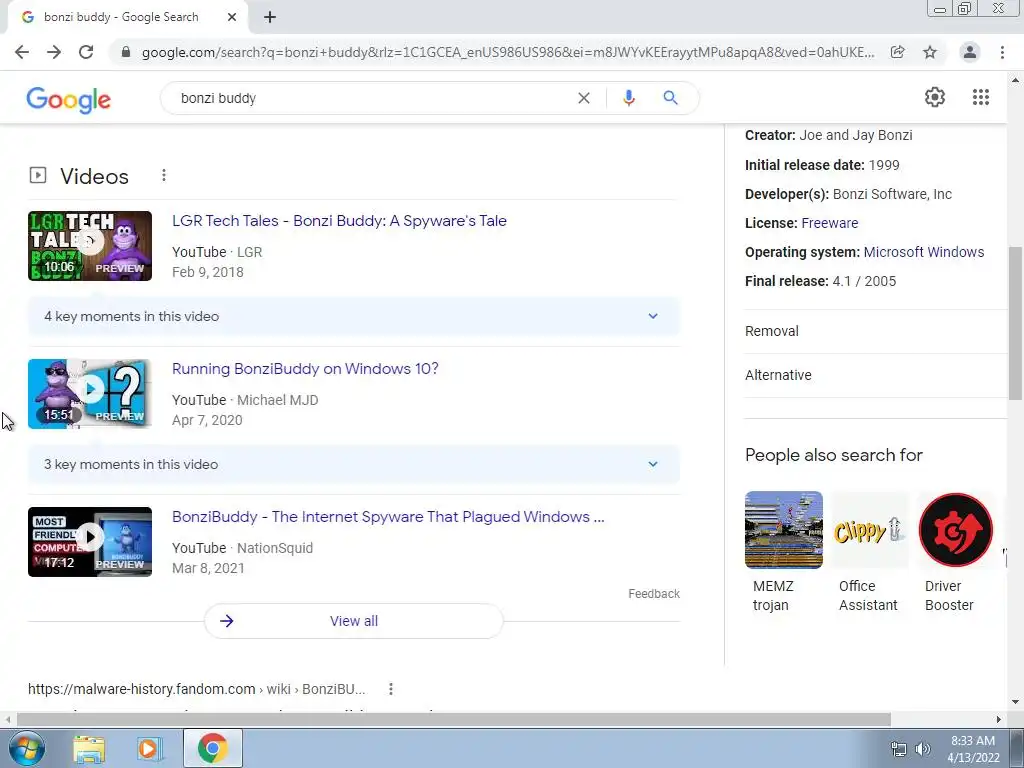
Task: Open the Freeware license link
Action: (829, 223)
